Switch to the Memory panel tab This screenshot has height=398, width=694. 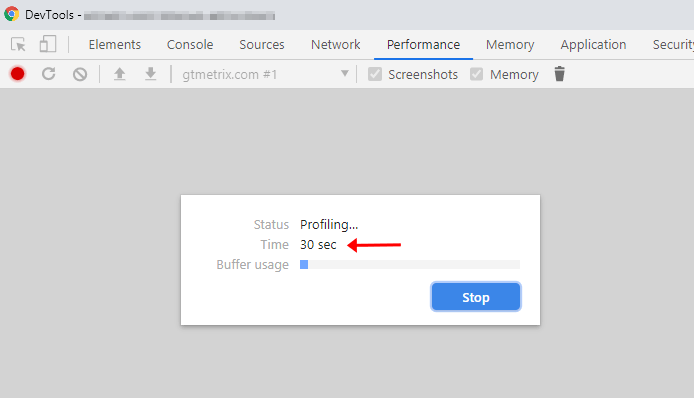point(510,45)
